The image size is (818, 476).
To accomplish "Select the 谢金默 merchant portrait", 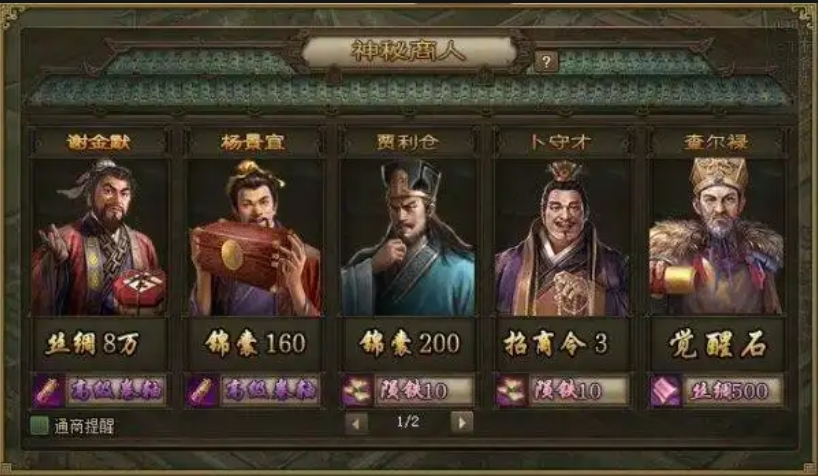I will [99, 237].
